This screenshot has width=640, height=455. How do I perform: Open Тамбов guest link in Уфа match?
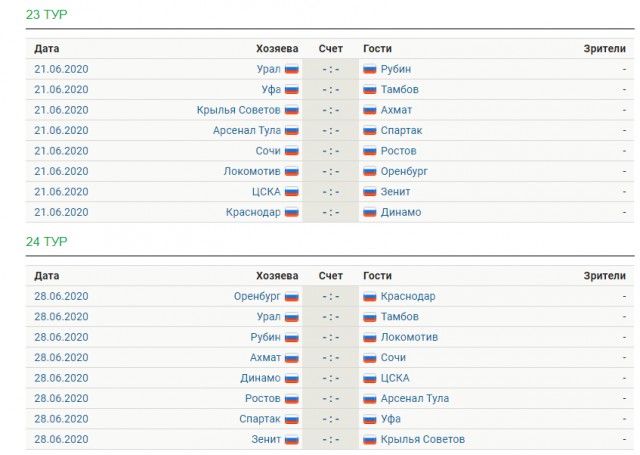coord(400,89)
